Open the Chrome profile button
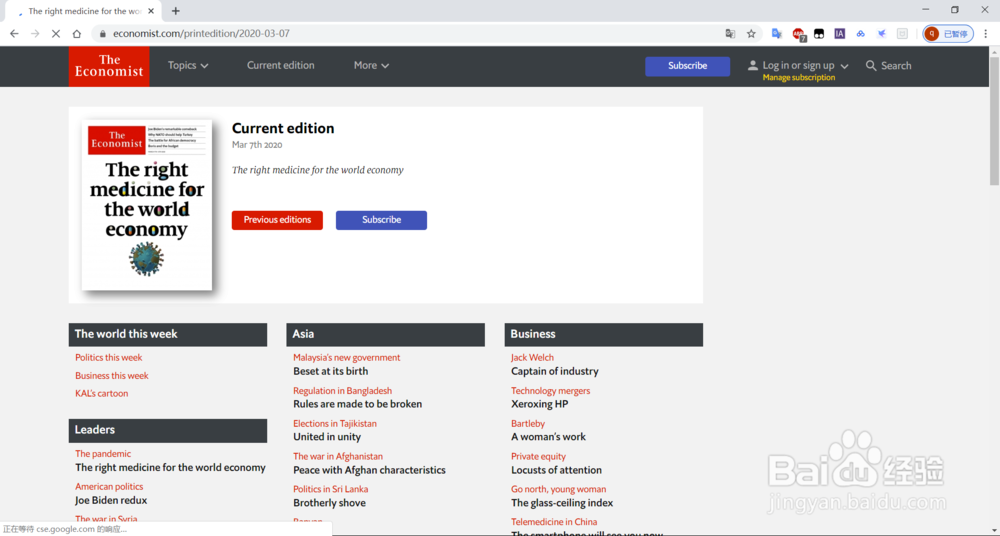This screenshot has width=1000, height=536. 948,34
